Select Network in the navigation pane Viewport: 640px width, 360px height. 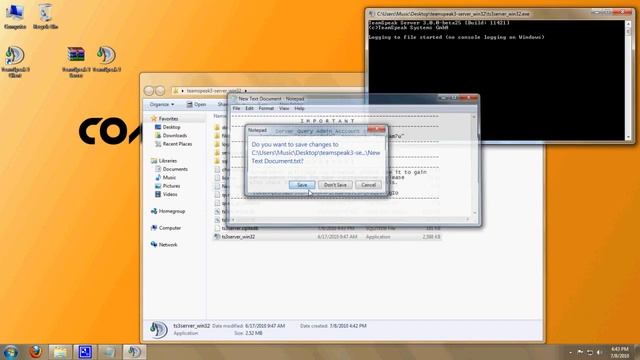coord(168,245)
